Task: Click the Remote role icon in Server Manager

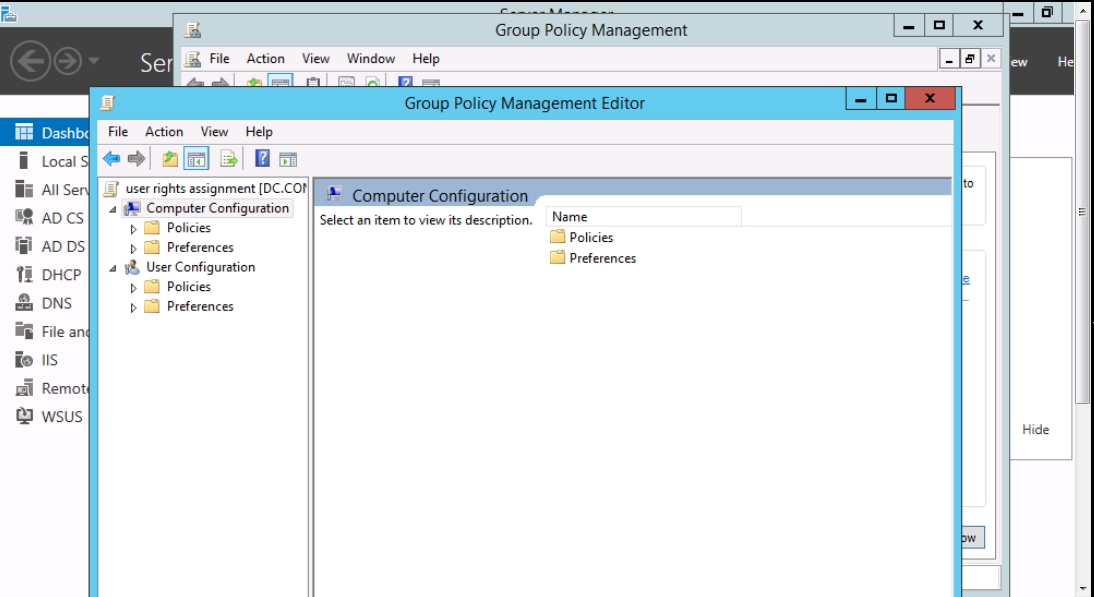Action: click(x=24, y=388)
